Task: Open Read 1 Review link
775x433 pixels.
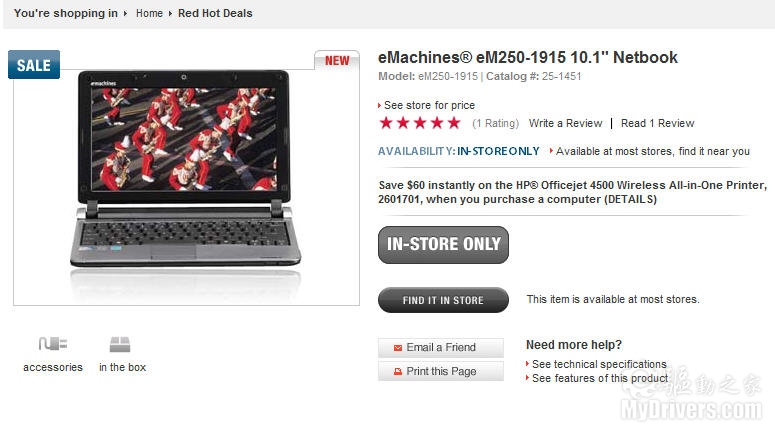Action: [657, 123]
